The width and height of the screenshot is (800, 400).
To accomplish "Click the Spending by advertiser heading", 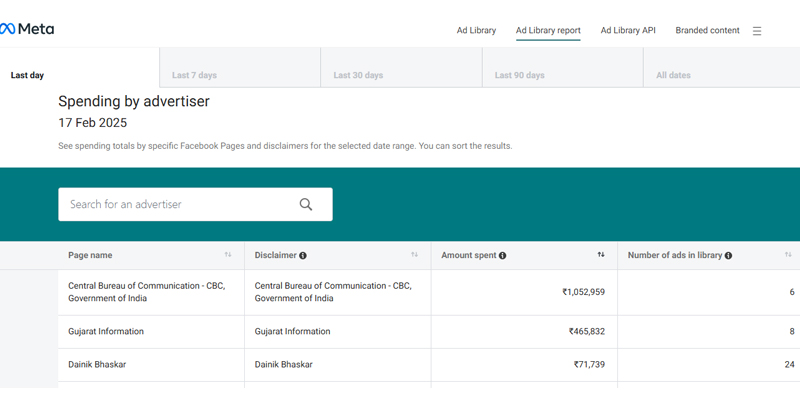I will (x=134, y=102).
